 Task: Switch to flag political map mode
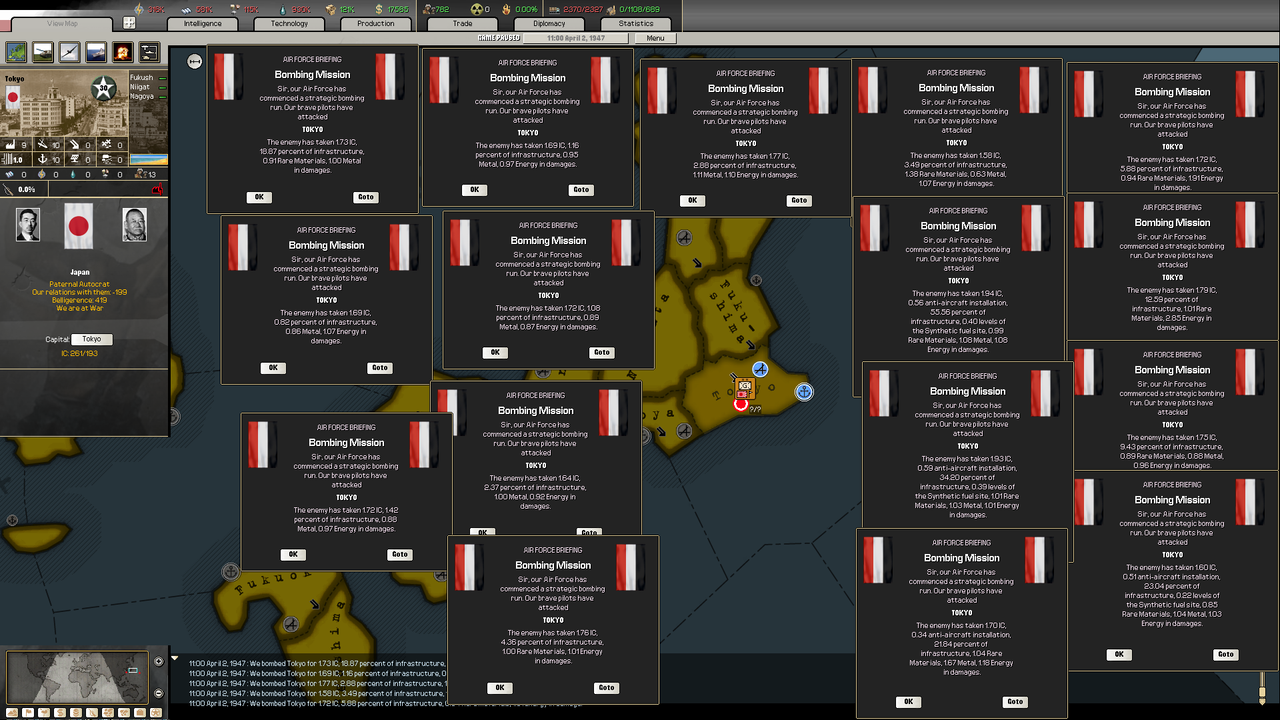point(28,712)
